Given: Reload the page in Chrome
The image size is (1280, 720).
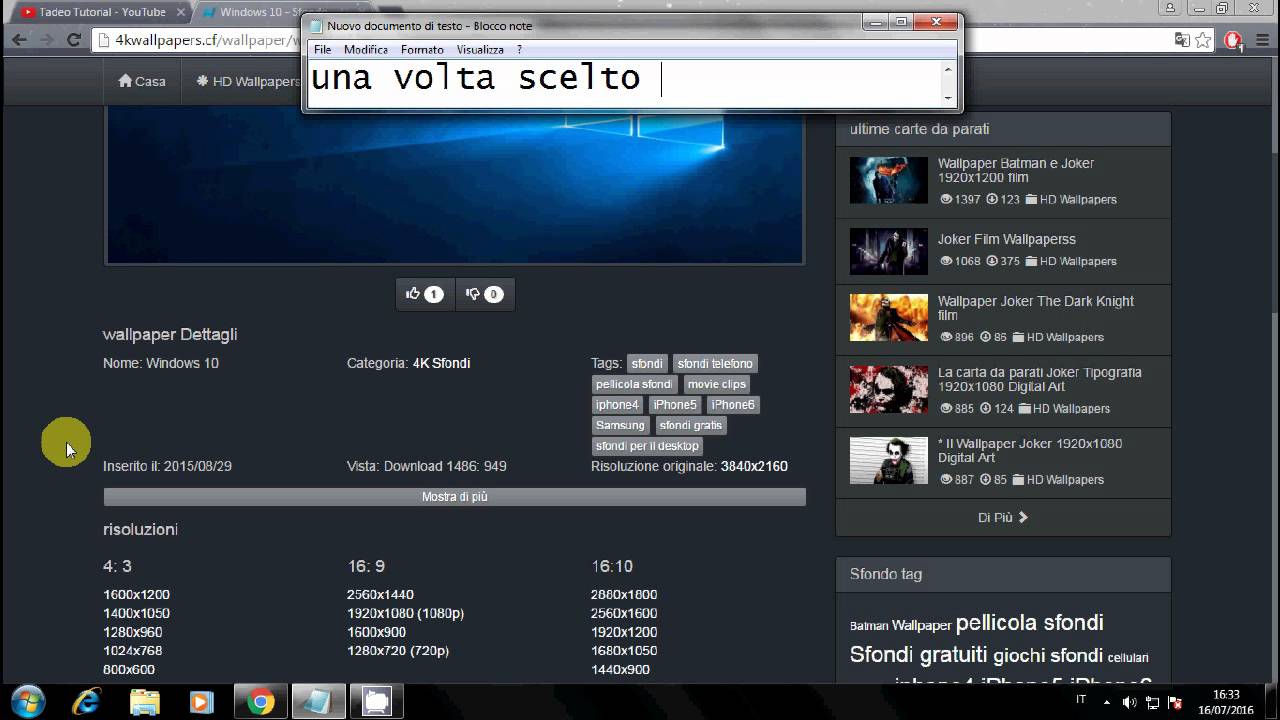Looking at the screenshot, I should [x=73, y=40].
